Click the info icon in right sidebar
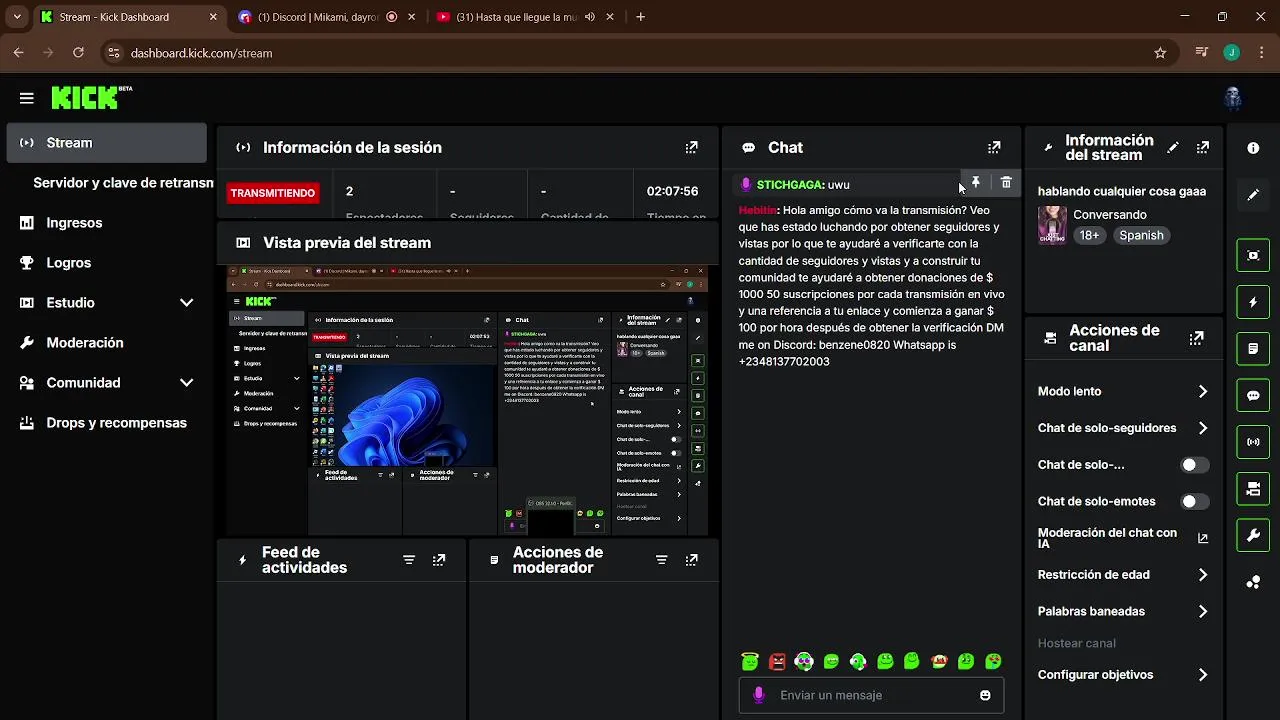Viewport: 1280px width, 720px height. click(1253, 148)
